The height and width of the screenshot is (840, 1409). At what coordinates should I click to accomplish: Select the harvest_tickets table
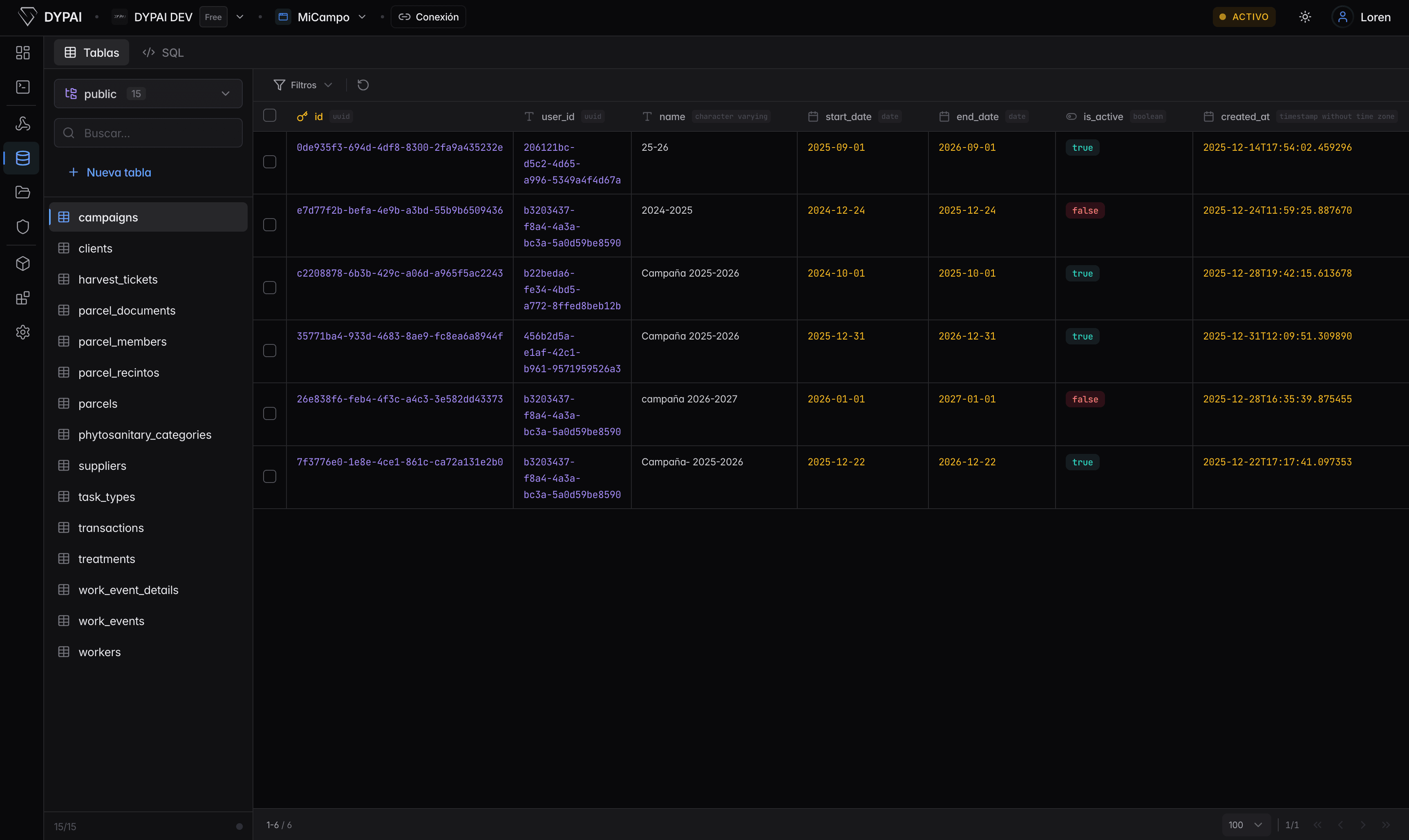tap(148, 279)
